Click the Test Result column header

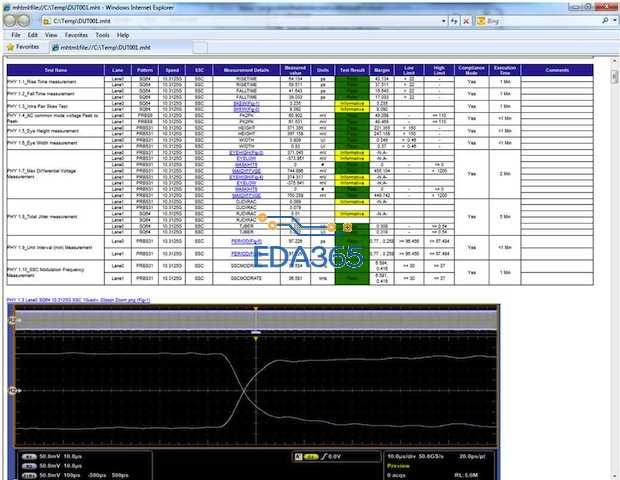click(x=352, y=70)
